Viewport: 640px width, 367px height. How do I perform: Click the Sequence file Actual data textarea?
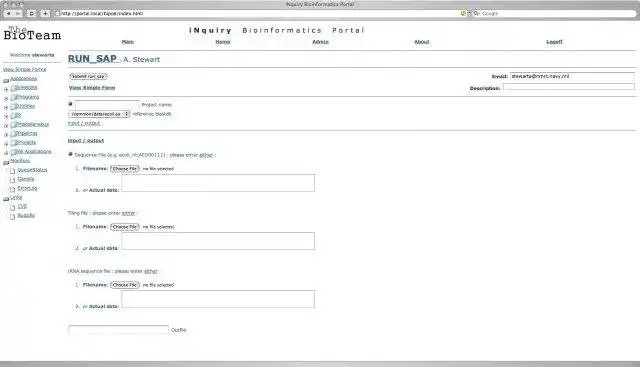point(218,183)
